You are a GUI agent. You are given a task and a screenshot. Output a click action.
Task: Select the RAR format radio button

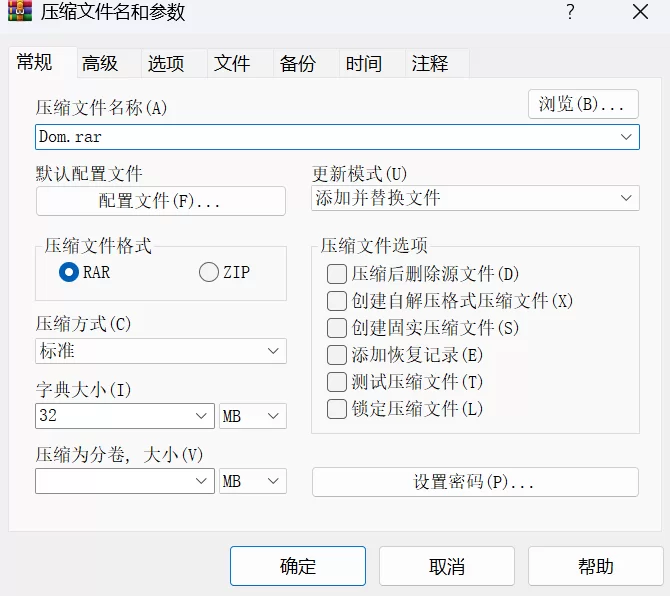point(69,272)
